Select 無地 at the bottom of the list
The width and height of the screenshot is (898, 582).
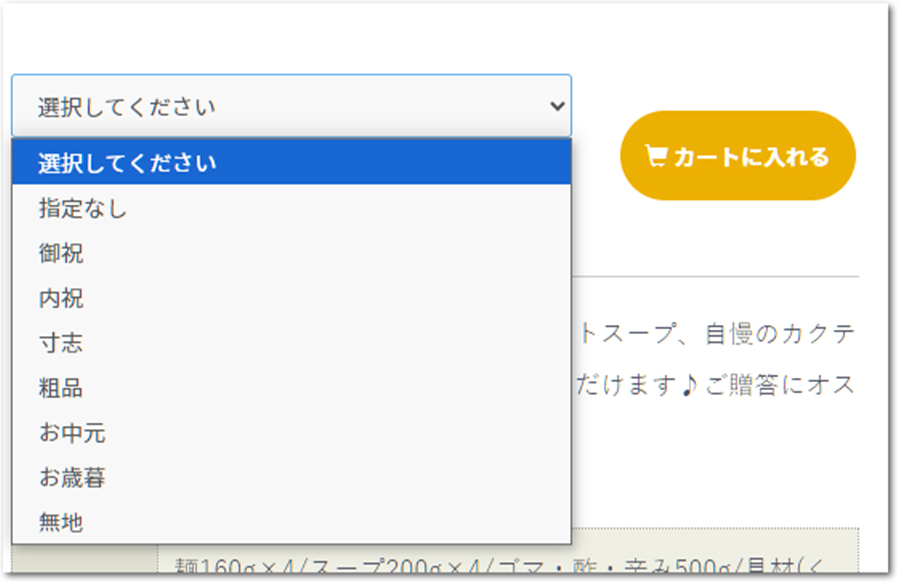290,521
